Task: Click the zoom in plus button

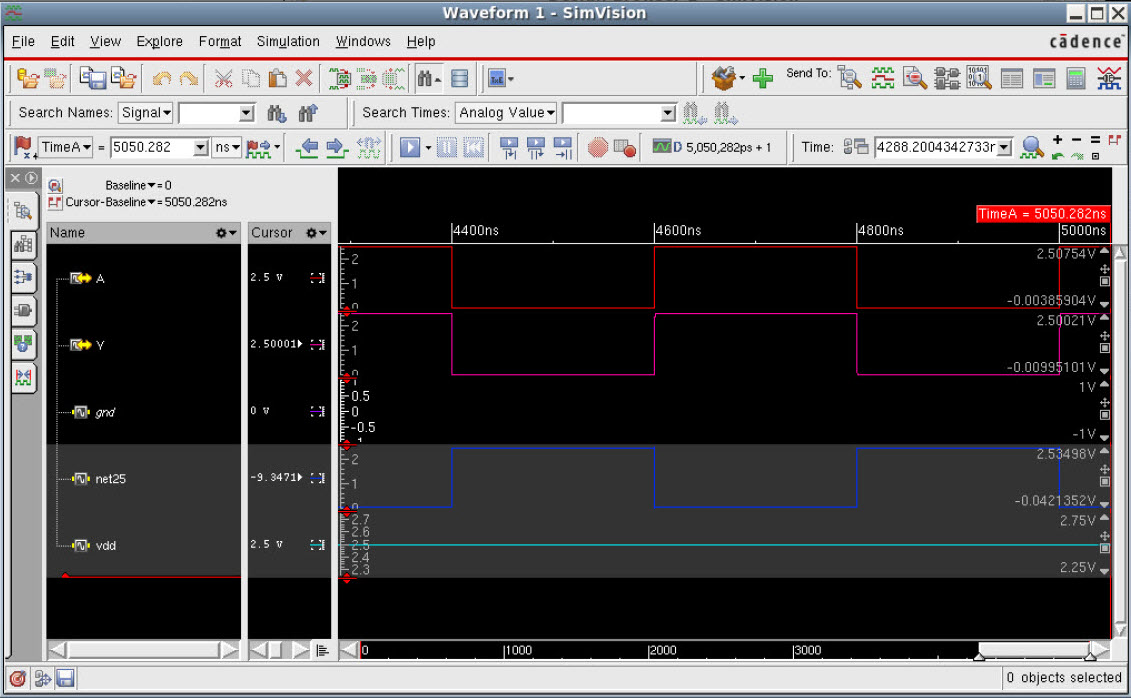Action: (1058, 140)
